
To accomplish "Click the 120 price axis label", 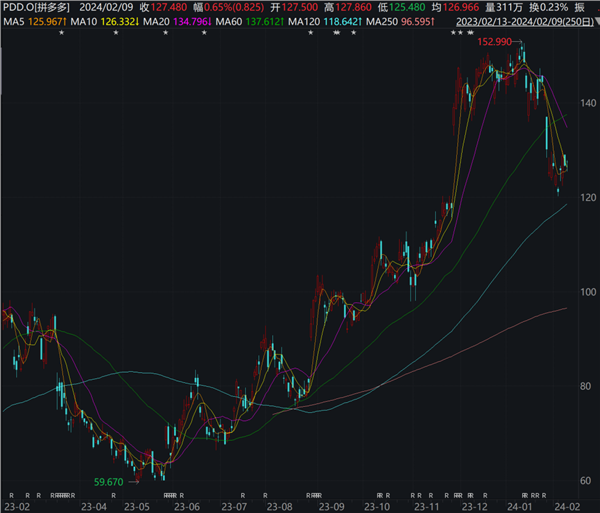I will pos(588,197).
